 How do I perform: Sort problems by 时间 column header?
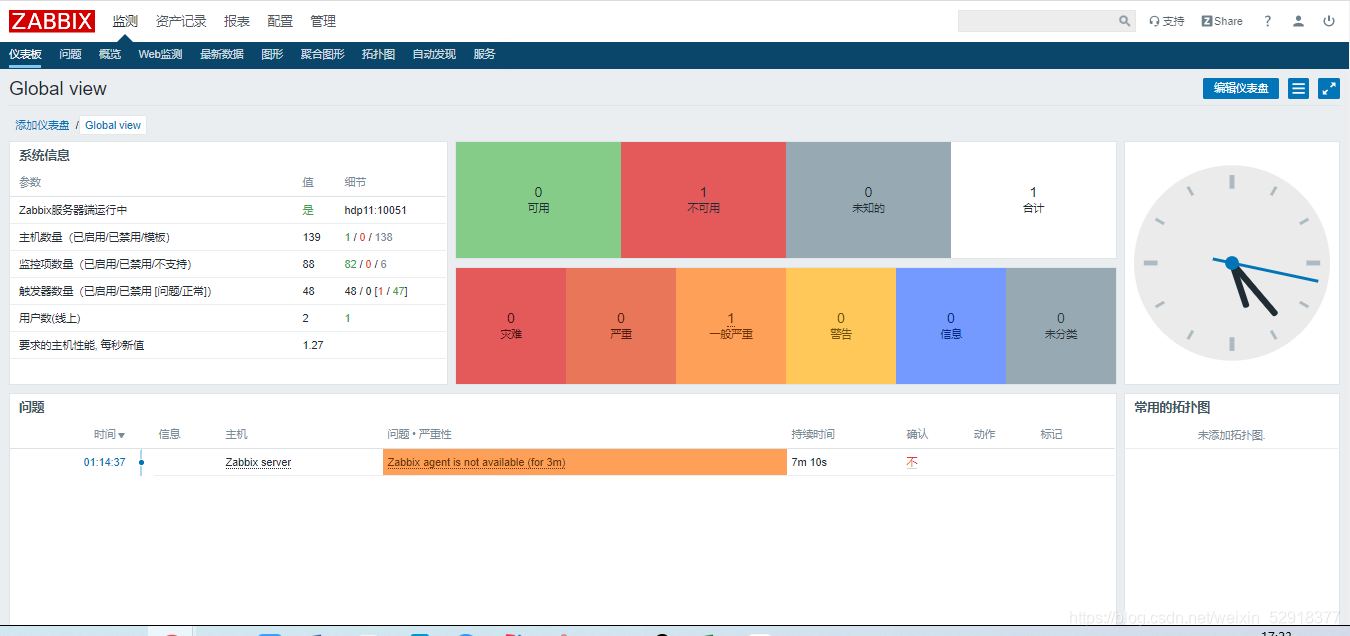coord(109,434)
